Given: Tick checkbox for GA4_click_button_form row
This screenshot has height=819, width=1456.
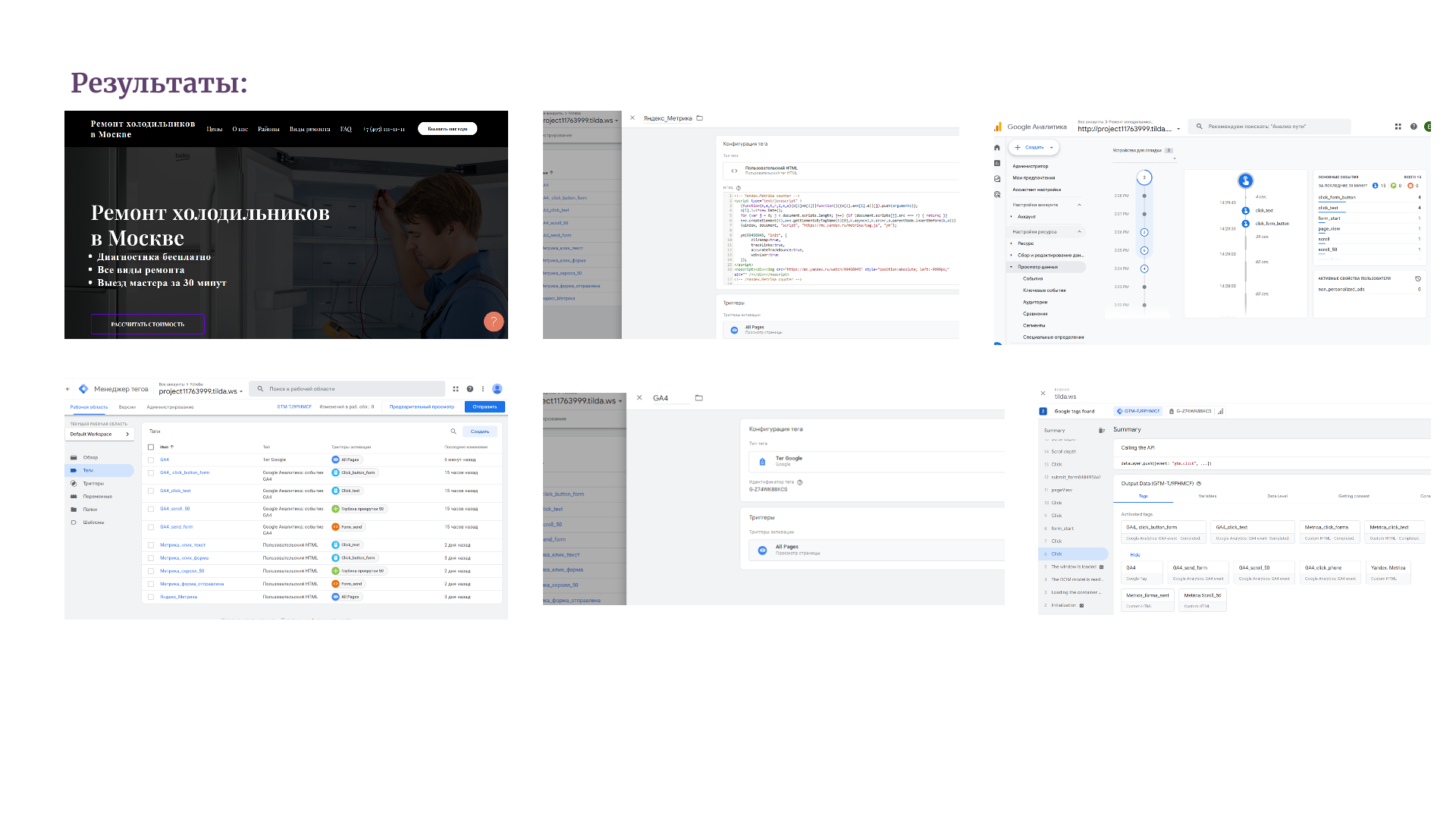Looking at the screenshot, I should tap(151, 473).
